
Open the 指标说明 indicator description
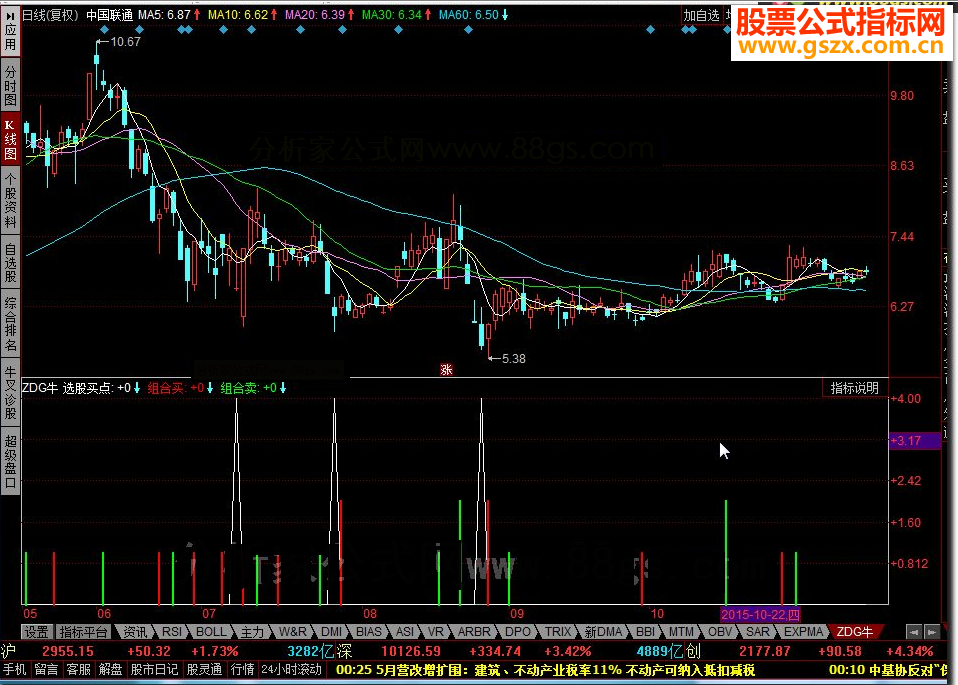[x=854, y=388]
